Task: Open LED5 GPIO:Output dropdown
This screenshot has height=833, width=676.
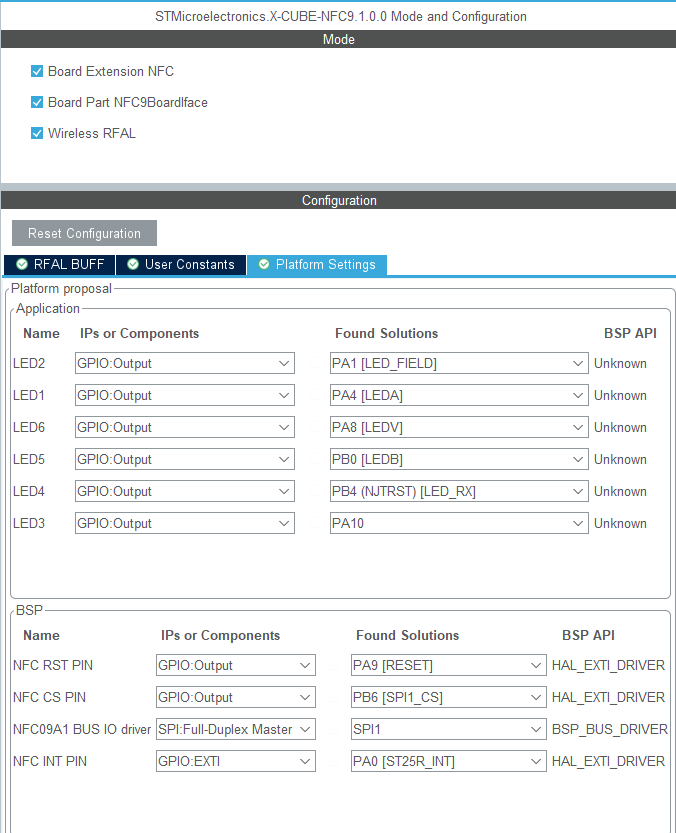Action: point(184,459)
